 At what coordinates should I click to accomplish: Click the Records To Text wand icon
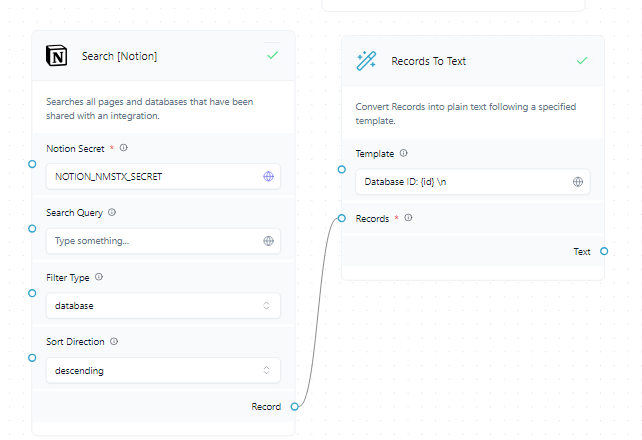pyautogui.click(x=367, y=61)
